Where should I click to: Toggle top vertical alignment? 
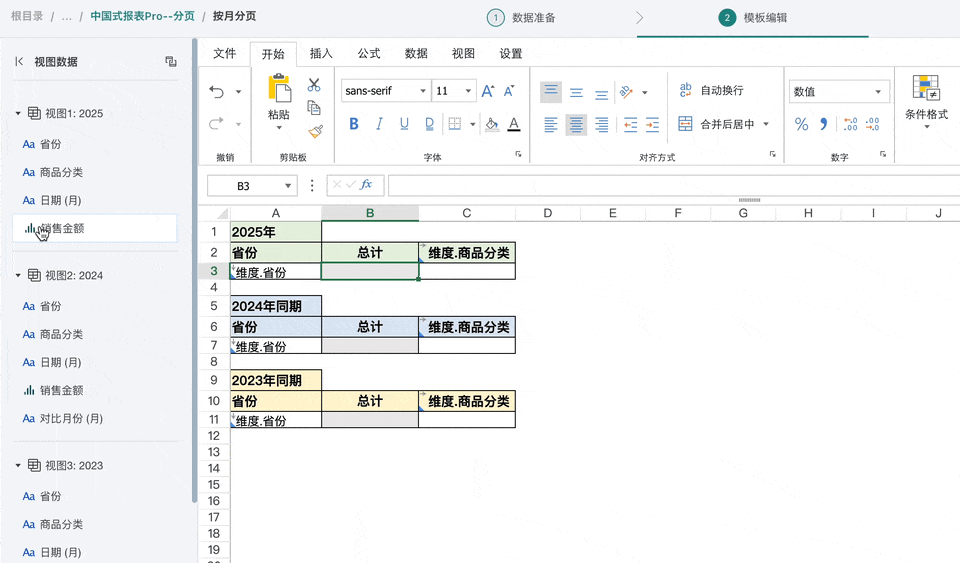tap(551, 92)
